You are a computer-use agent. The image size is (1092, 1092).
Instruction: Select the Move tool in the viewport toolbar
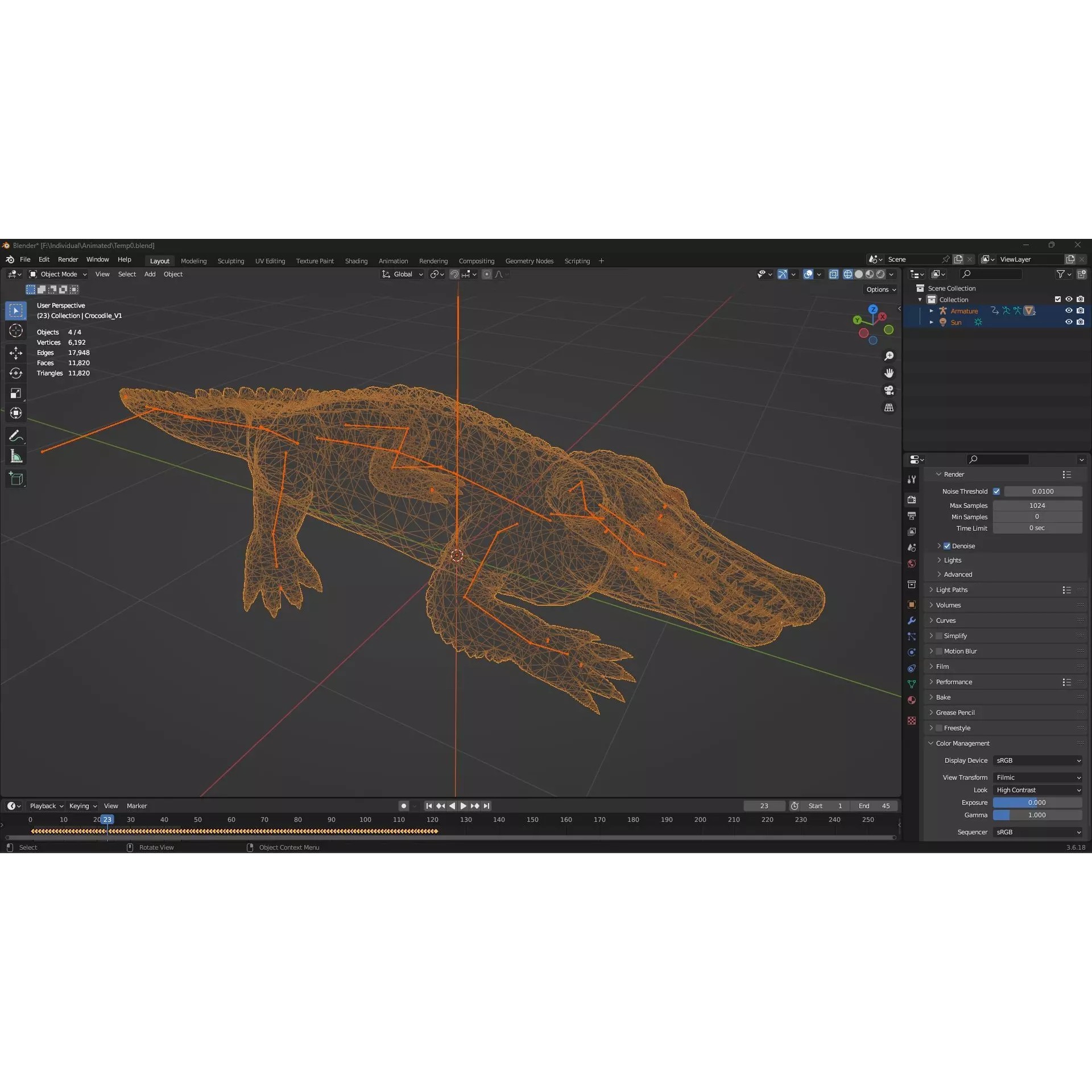(x=16, y=353)
